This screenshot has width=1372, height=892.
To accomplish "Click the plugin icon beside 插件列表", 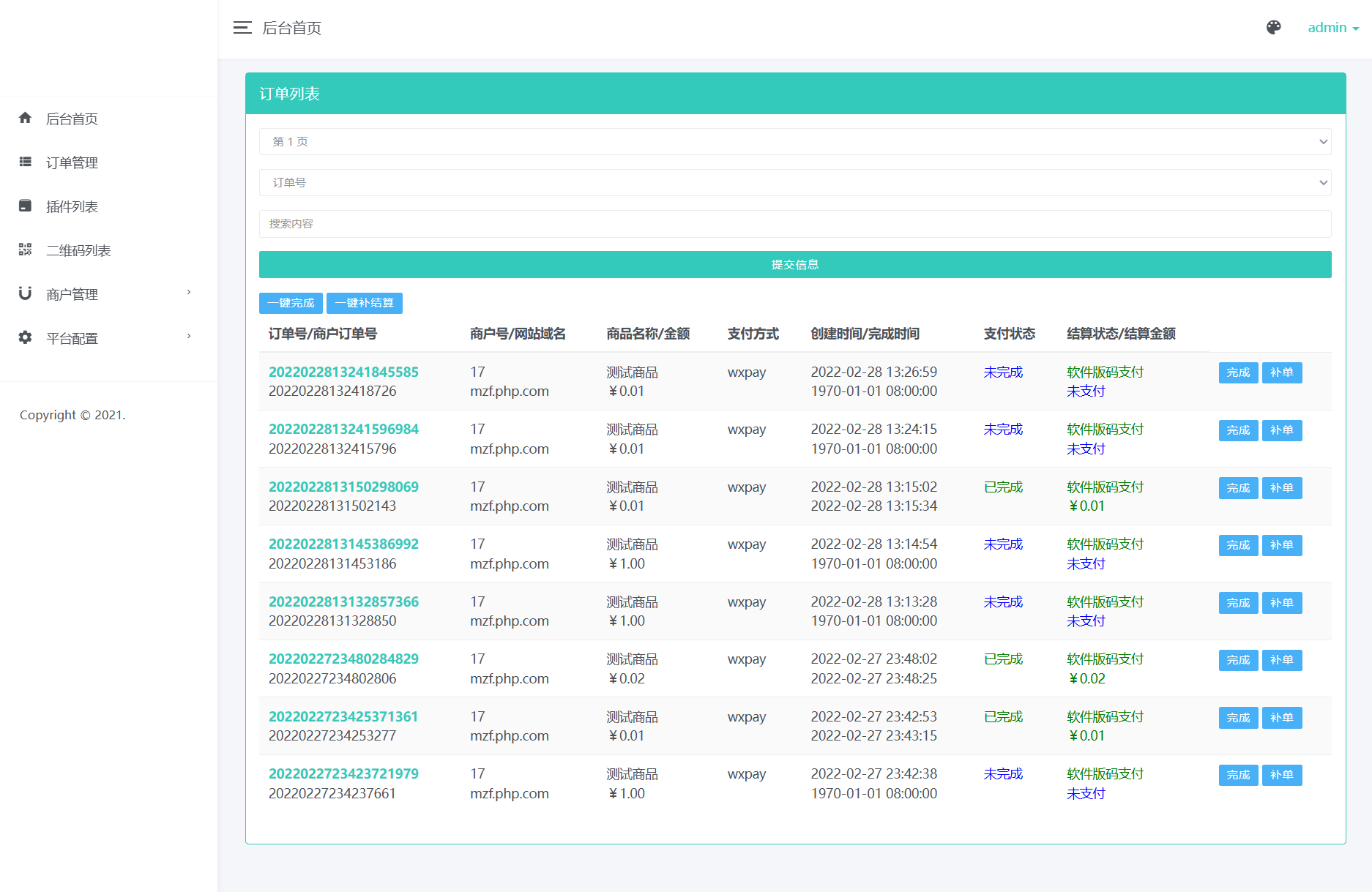I will pos(26,206).
